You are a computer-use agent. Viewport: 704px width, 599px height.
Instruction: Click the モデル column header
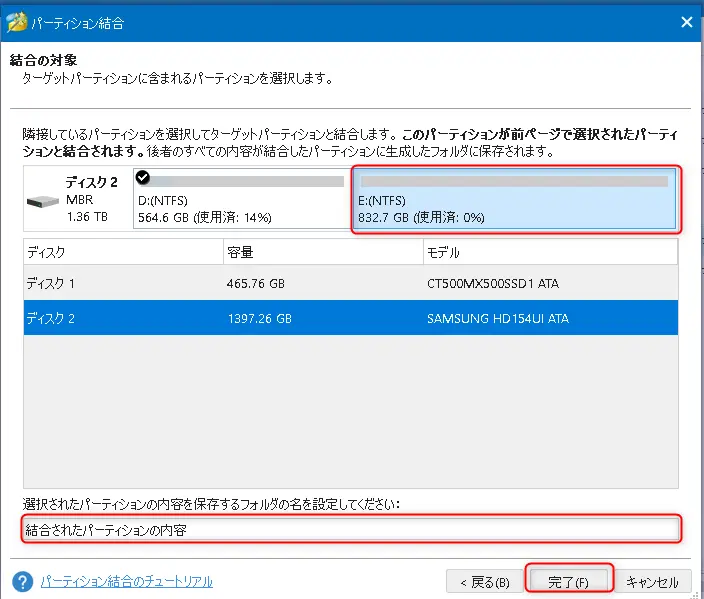point(550,252)
